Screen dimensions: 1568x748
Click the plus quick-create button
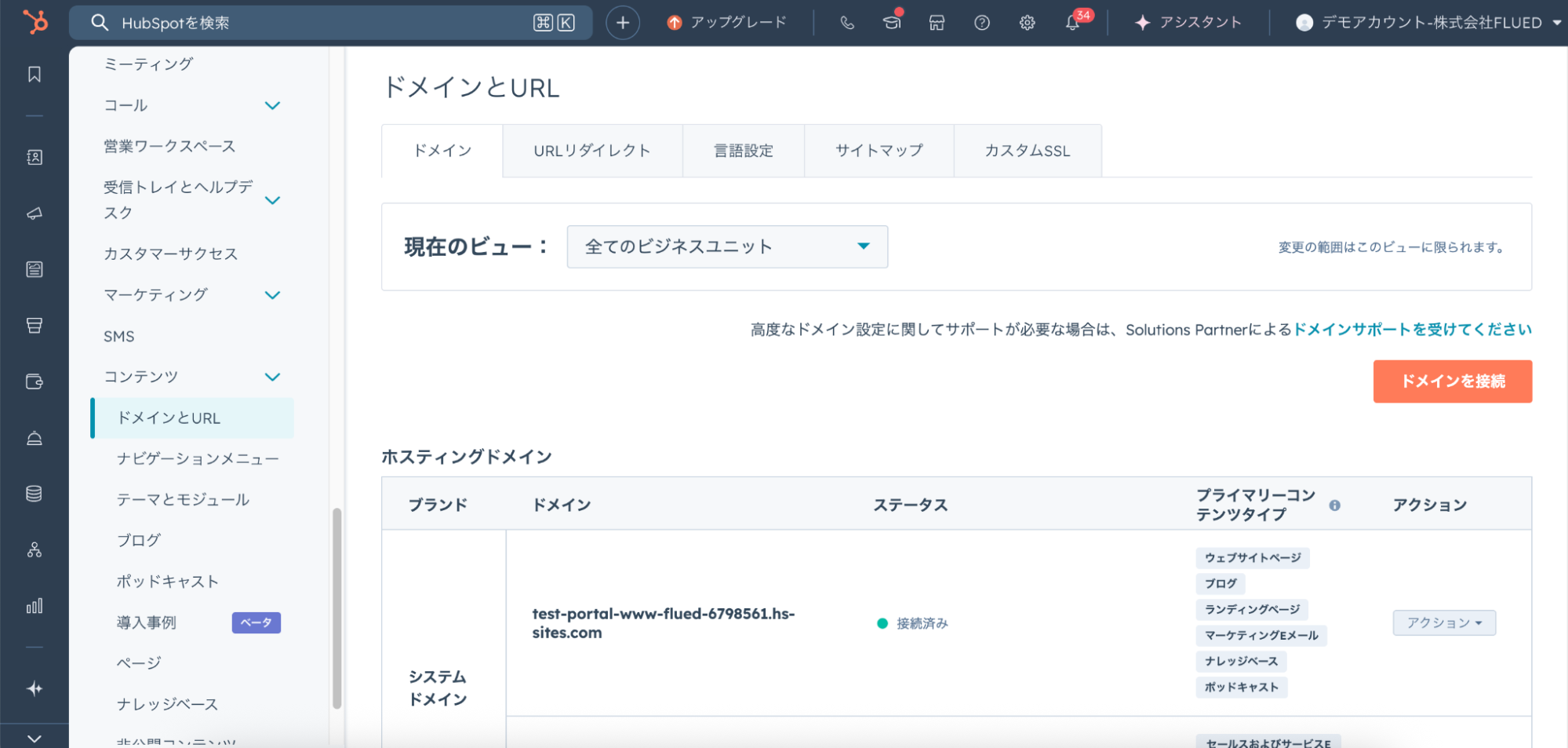click(622, 23)
